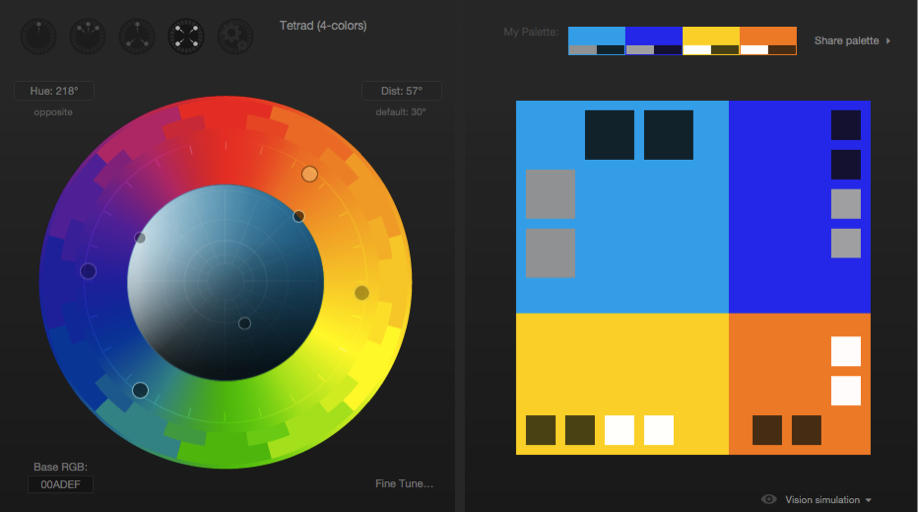Open the Vision simulation dropdown

828,500
